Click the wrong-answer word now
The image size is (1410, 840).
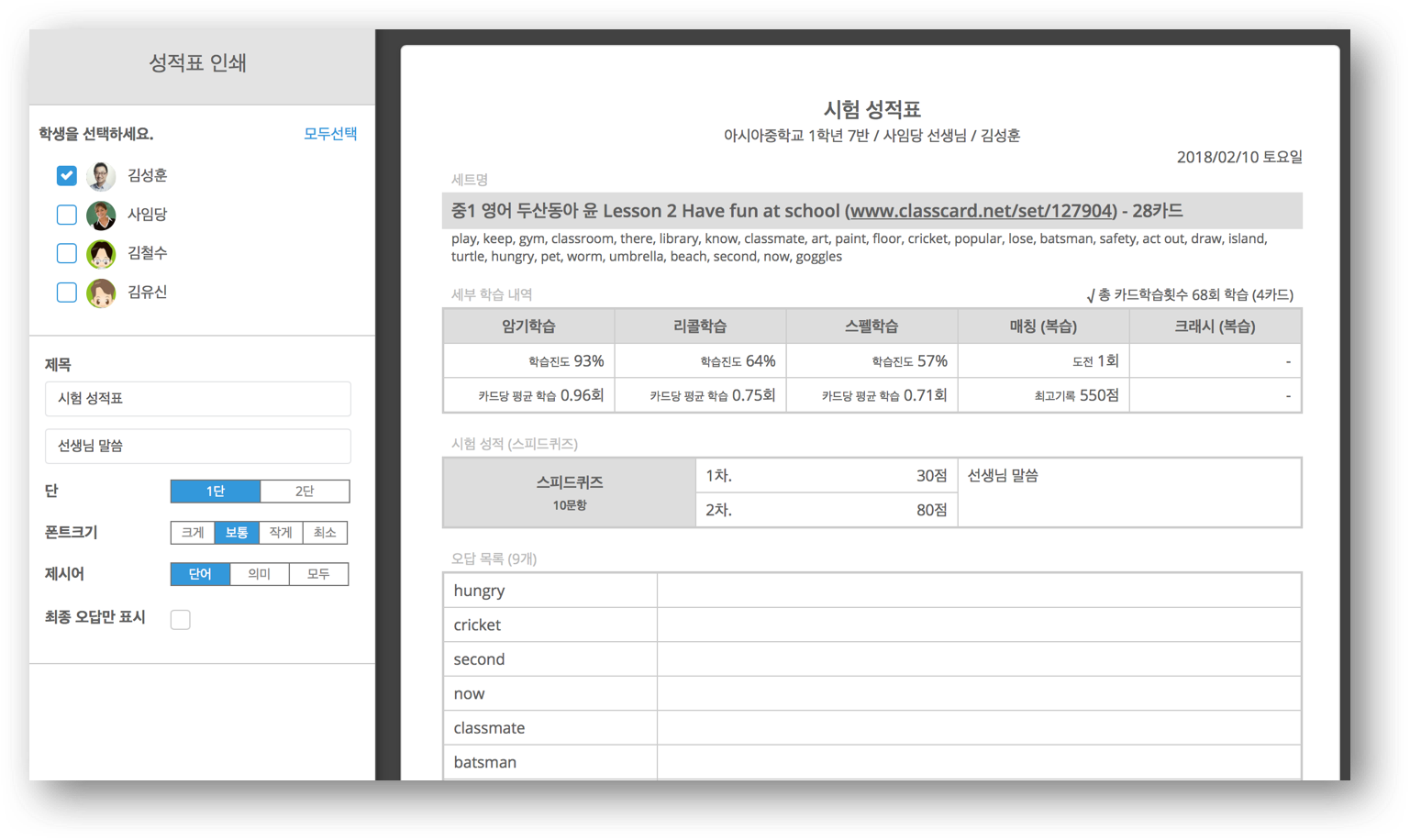(x=469, y=694)
